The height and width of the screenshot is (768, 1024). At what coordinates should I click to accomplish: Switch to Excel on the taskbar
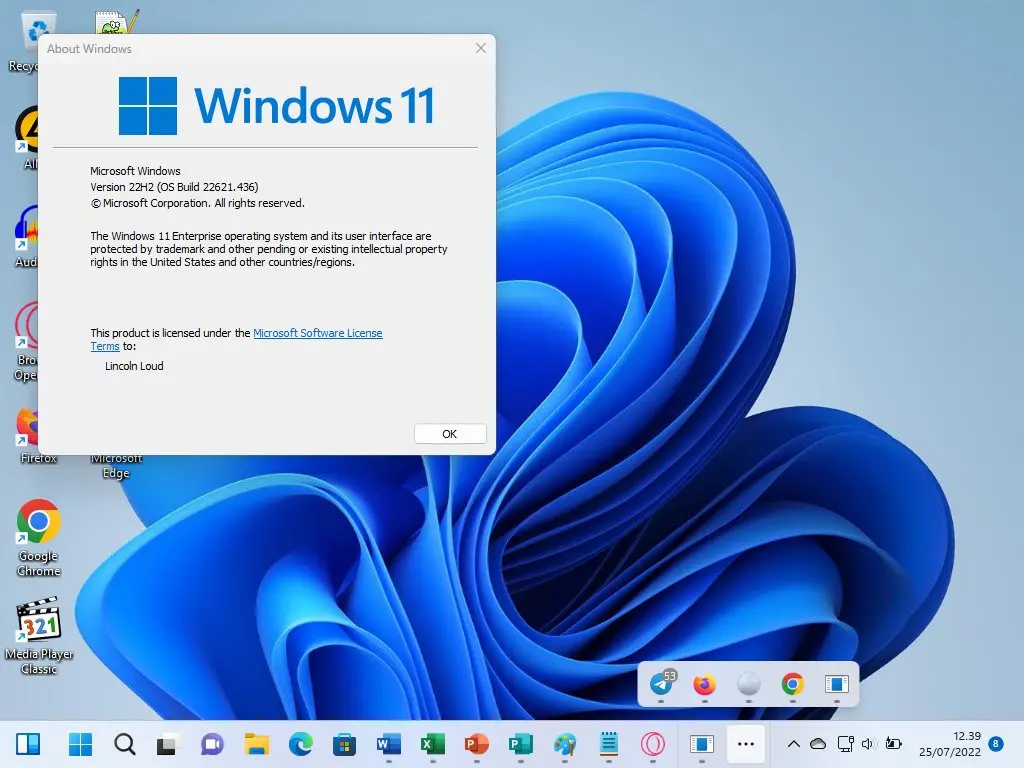click(432, 744)
